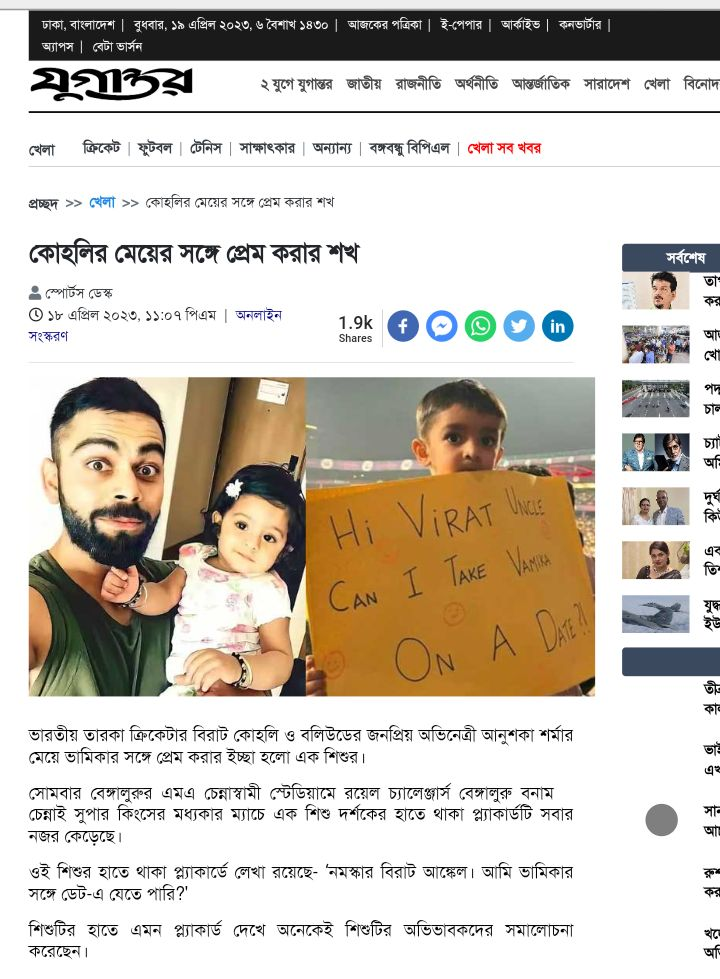Share article via LinkedIn icon
The height and width of the screenshot is (979, 720).
click(x=558, y=326)
